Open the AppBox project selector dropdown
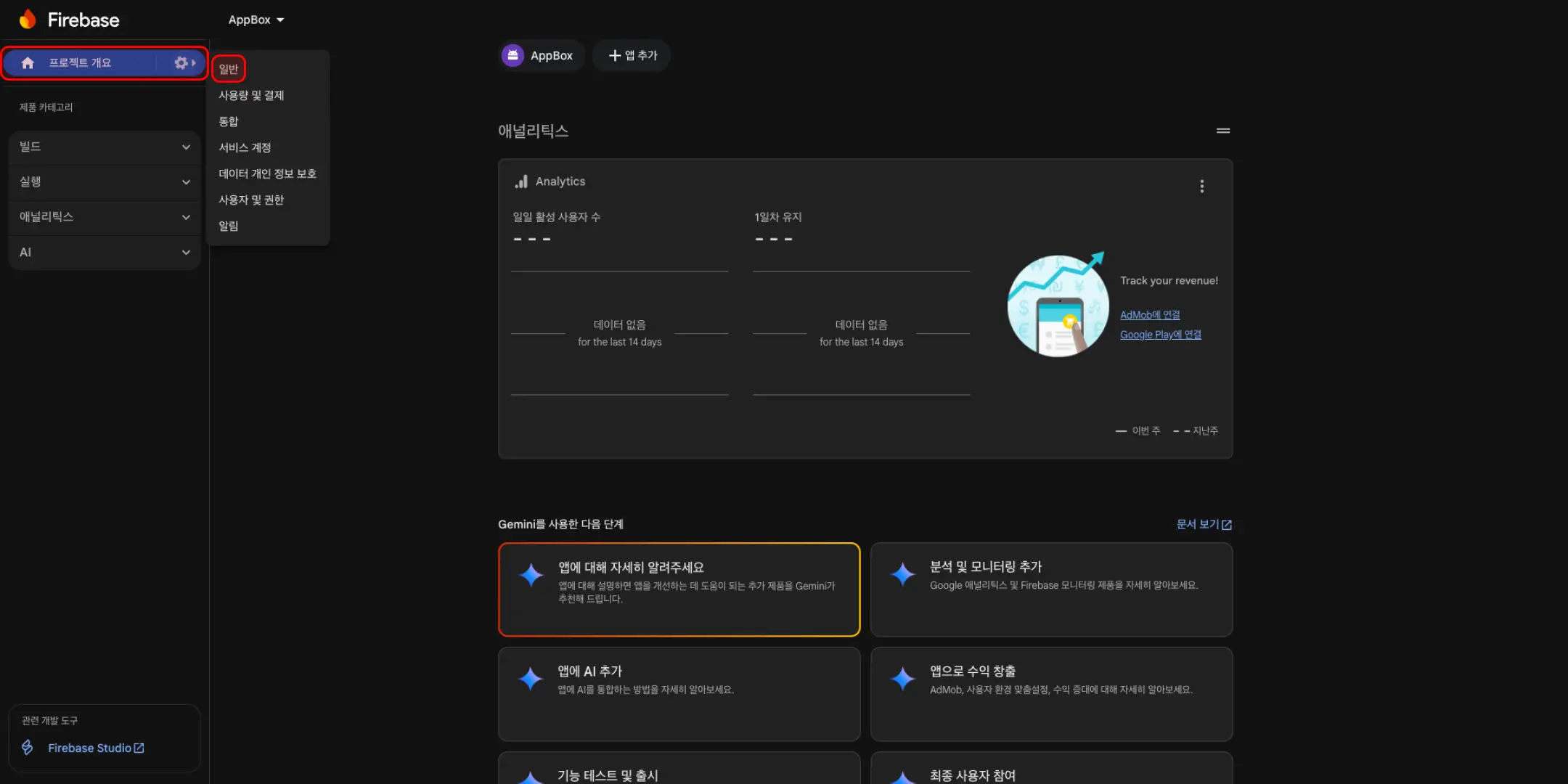The width and height of the screenshot is (1568, 784). click(x=256, y=20)
